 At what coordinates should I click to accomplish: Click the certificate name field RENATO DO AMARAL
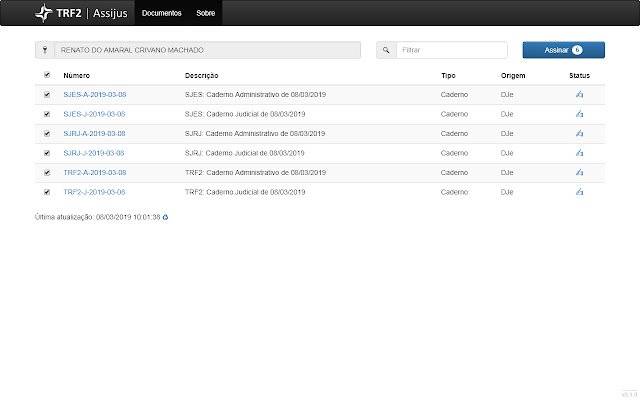click(x=207, y=50)
